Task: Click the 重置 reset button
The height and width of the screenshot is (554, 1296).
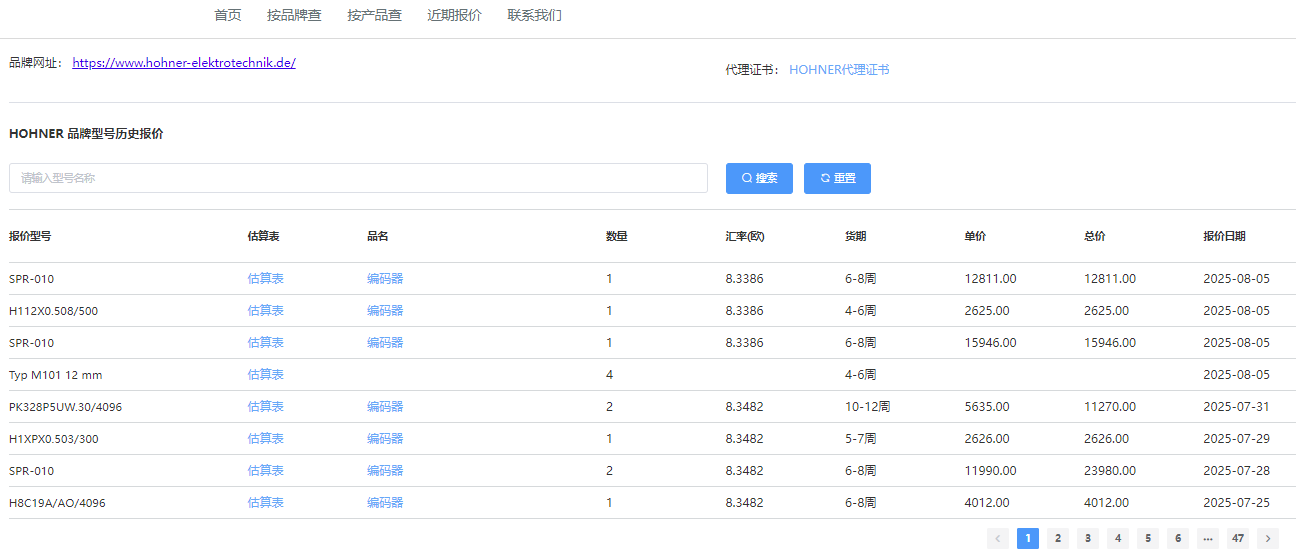Action: (x=837, y=178)
